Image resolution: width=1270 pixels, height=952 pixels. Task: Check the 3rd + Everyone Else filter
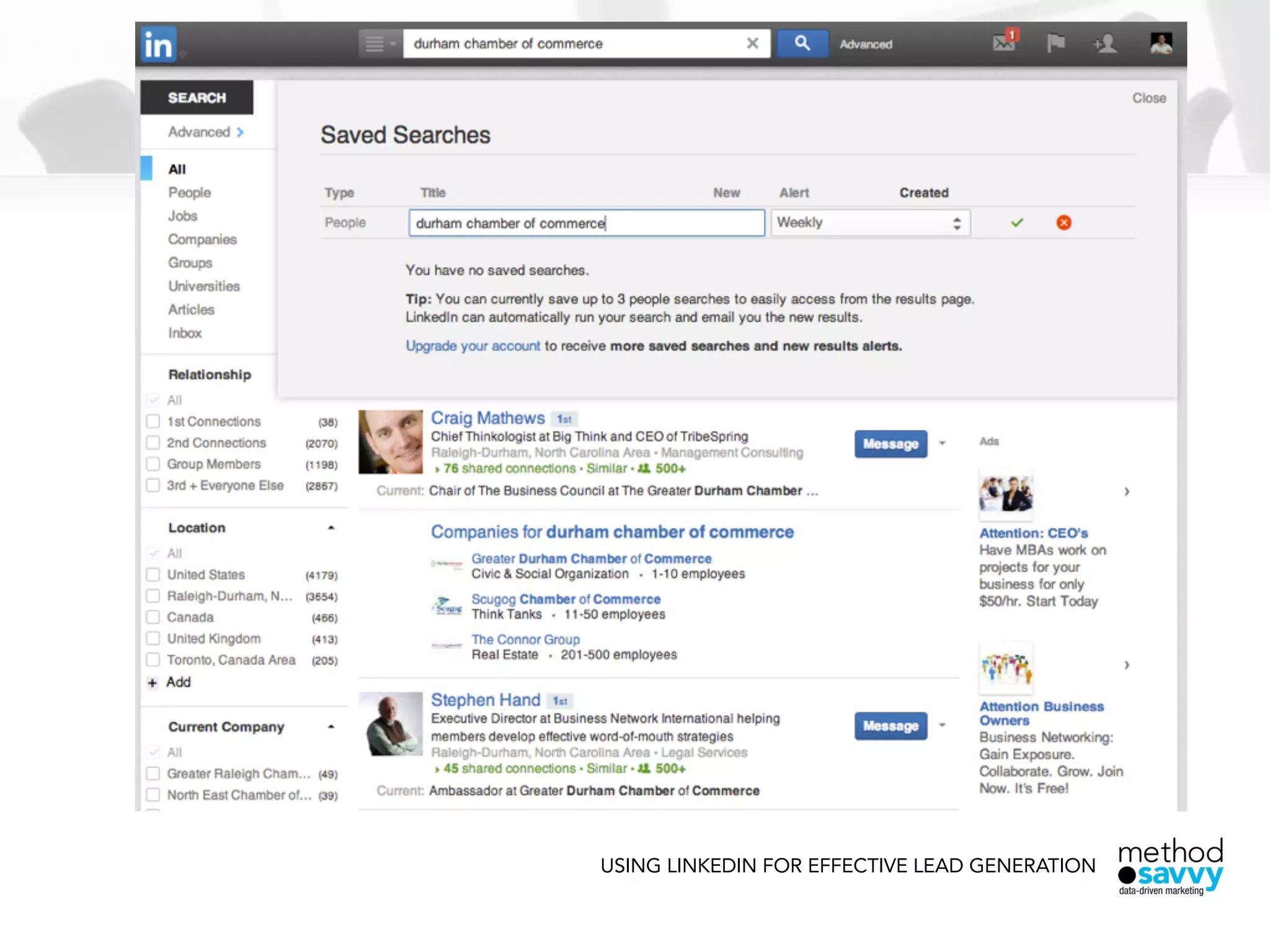point(153,485)
